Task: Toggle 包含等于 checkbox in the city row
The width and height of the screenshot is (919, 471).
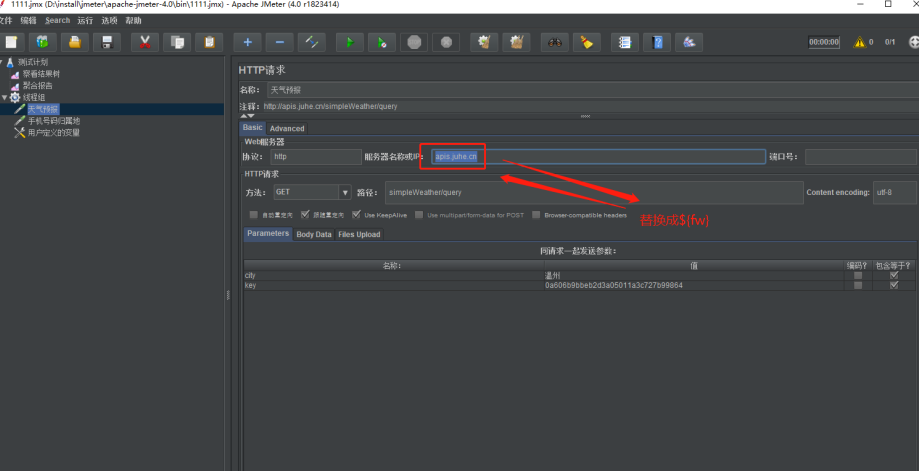Action: (894, 275)
